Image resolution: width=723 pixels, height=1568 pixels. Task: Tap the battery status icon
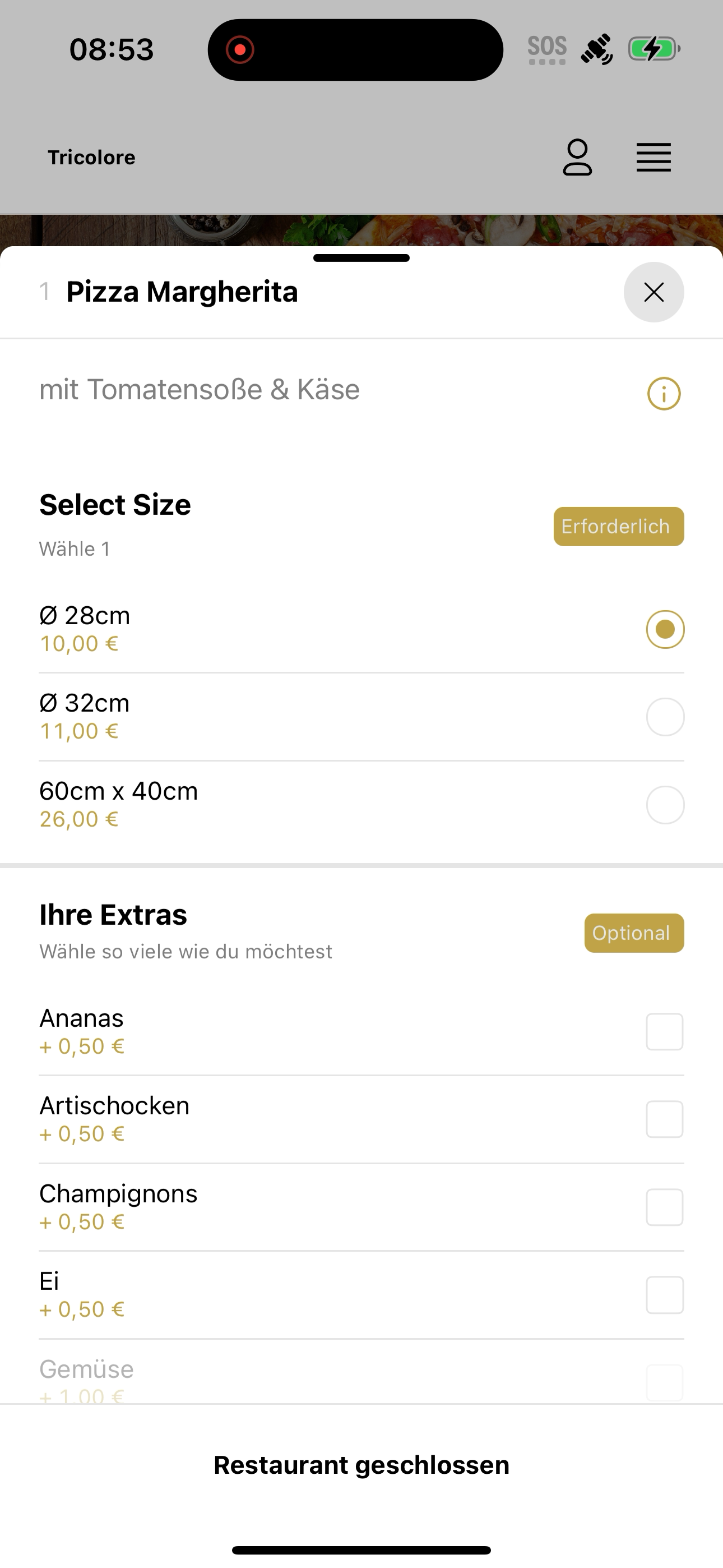coord(654,49)
